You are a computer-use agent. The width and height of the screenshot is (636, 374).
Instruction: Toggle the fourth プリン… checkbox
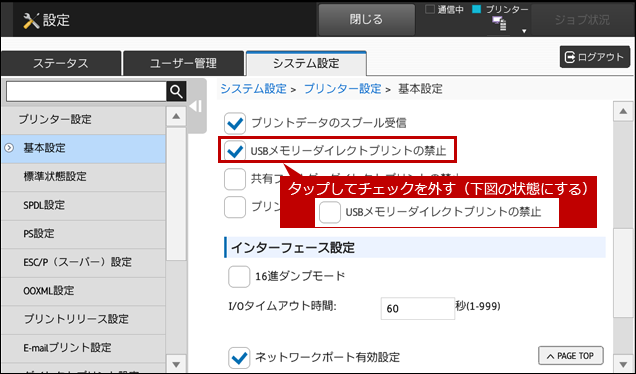(235, 207)
